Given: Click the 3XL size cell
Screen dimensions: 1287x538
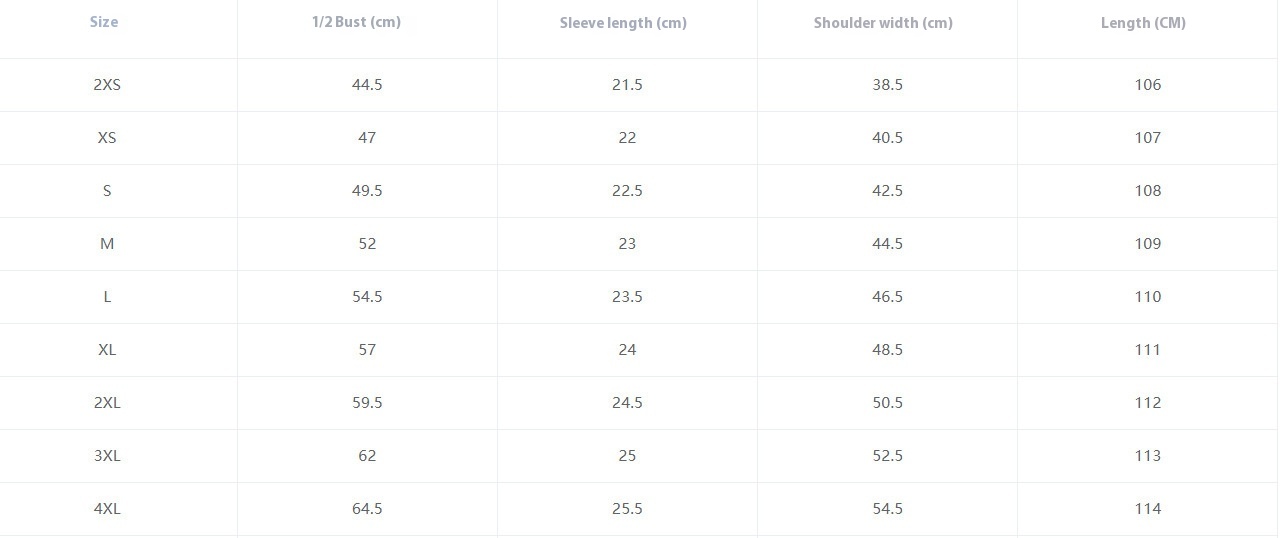Looking at the screenshot, I should click(x=107, y=456).
